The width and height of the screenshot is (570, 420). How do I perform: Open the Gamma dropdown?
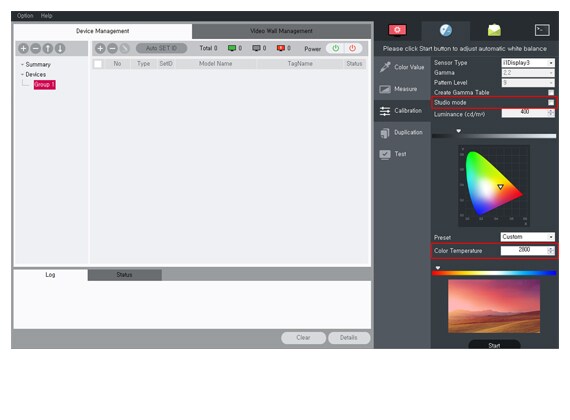528,73
